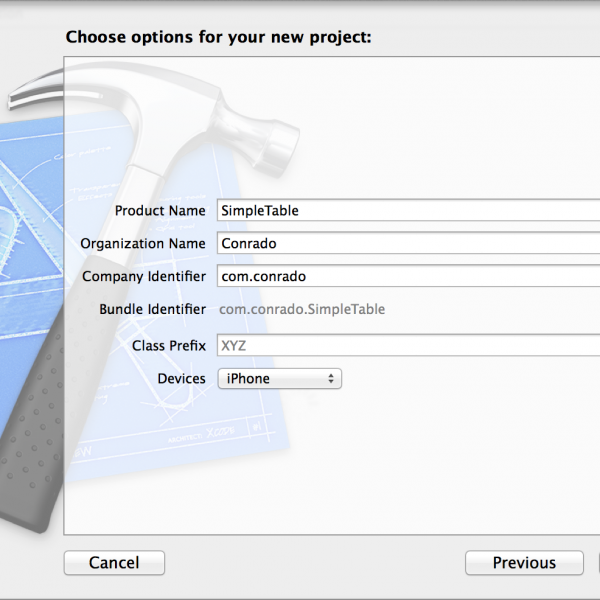Click the 'Choose options for your new project' heading
Image resolution: width=600 pixels, height=600 pixels.
(218, 37)
